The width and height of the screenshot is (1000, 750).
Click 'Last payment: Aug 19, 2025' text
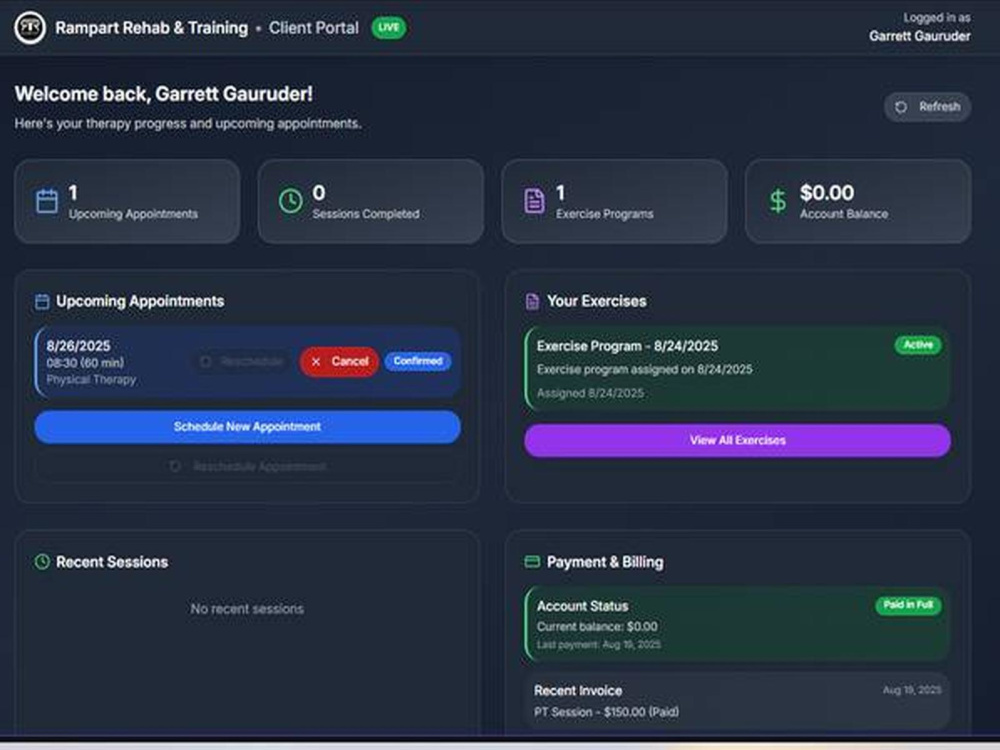[x=599, y=645]
